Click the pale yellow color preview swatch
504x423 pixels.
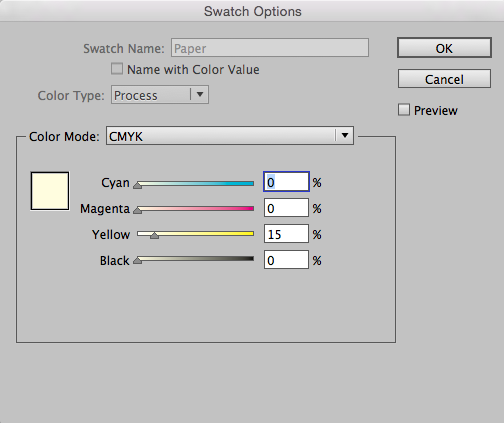click(50, 191)
